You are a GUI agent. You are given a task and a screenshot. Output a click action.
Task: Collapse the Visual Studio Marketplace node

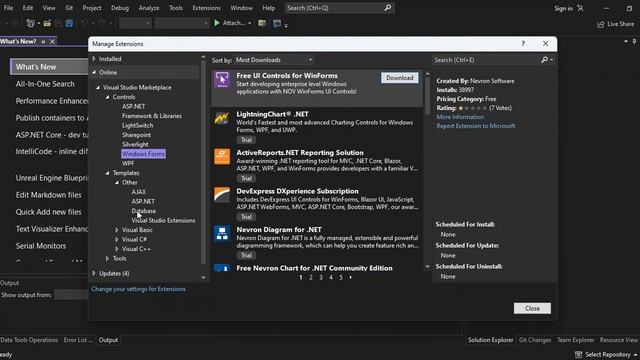coord(98,87)
